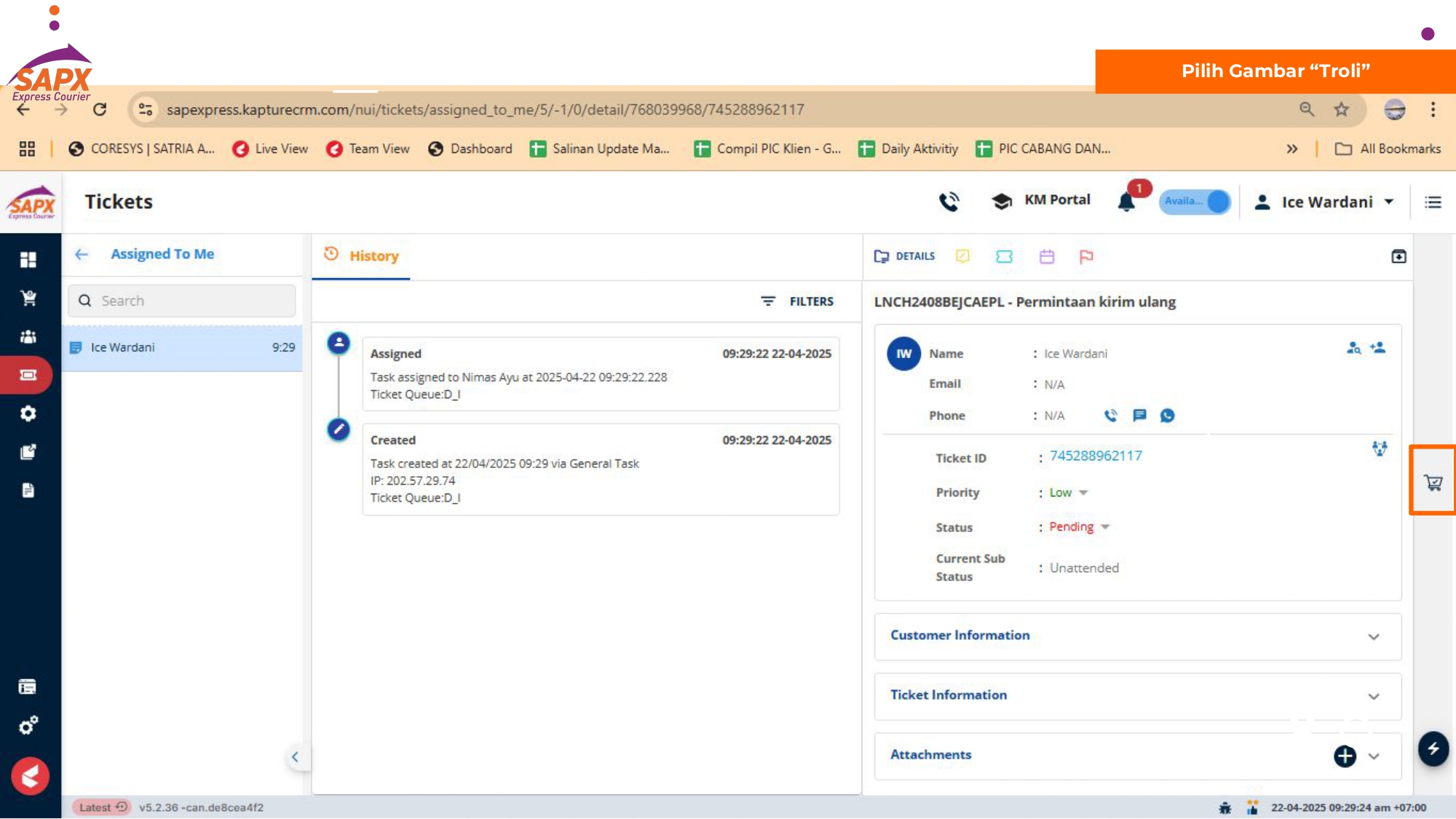Open the purple calendar icon in details toolbar
Screen dimensions: 1456x819
(1047, 256)
